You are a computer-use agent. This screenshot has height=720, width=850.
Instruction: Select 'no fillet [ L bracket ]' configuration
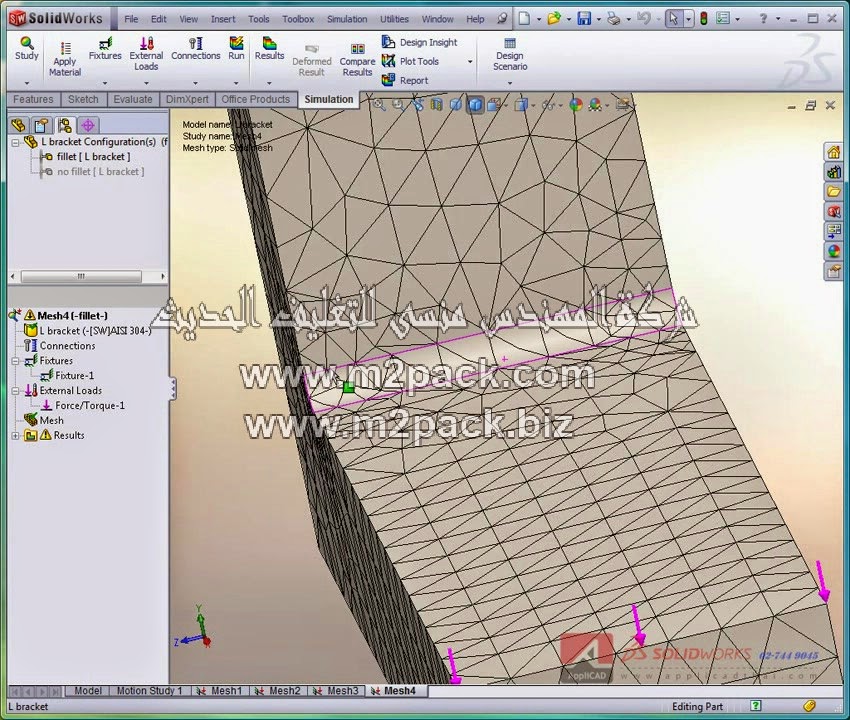pos(93,171)
